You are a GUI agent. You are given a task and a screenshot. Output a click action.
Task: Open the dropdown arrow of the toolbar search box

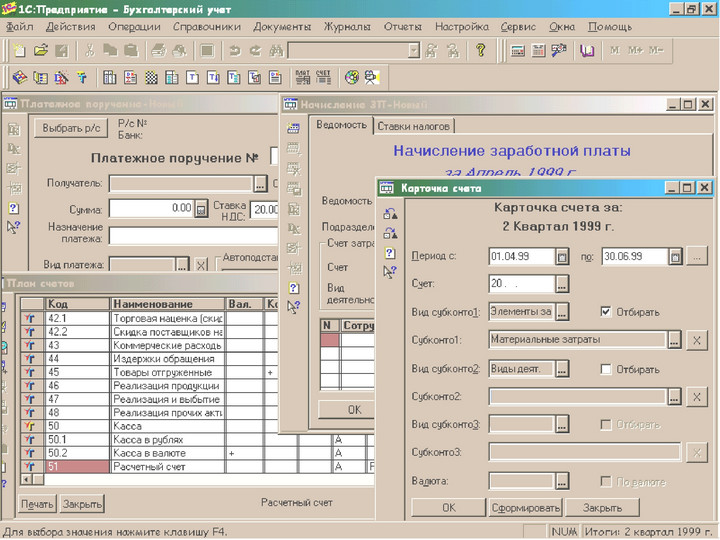414,51
